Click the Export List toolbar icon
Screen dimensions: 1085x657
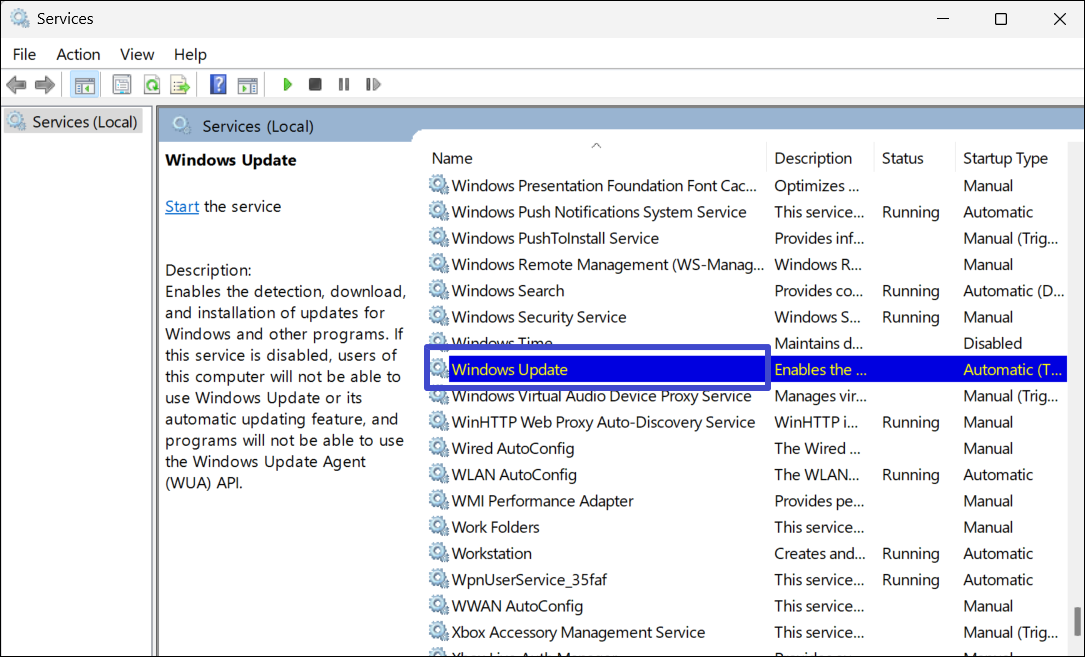click(x=180, y=85)
